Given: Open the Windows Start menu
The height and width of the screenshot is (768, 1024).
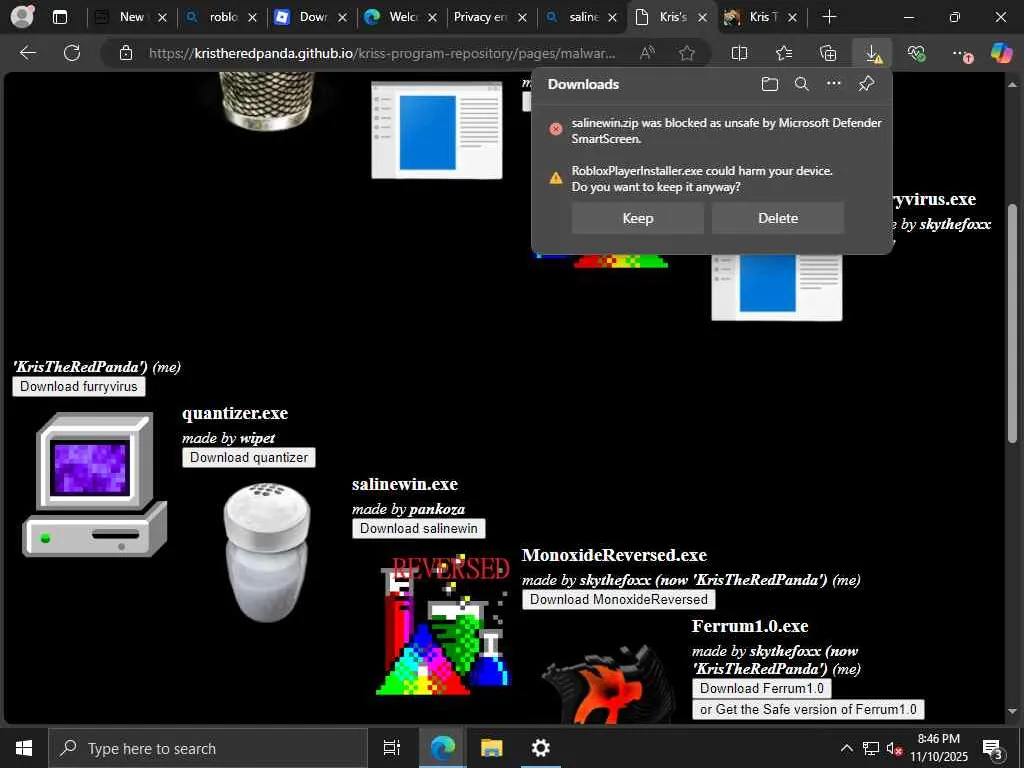Looking at the screenshot, I should (x=24, y=748).
